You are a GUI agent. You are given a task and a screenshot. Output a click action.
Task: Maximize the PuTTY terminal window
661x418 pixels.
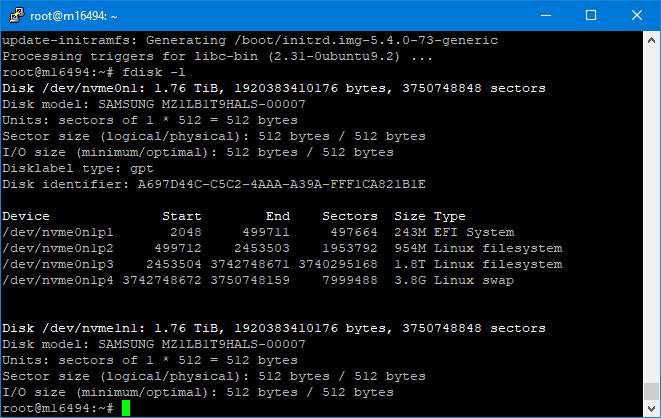591,16
